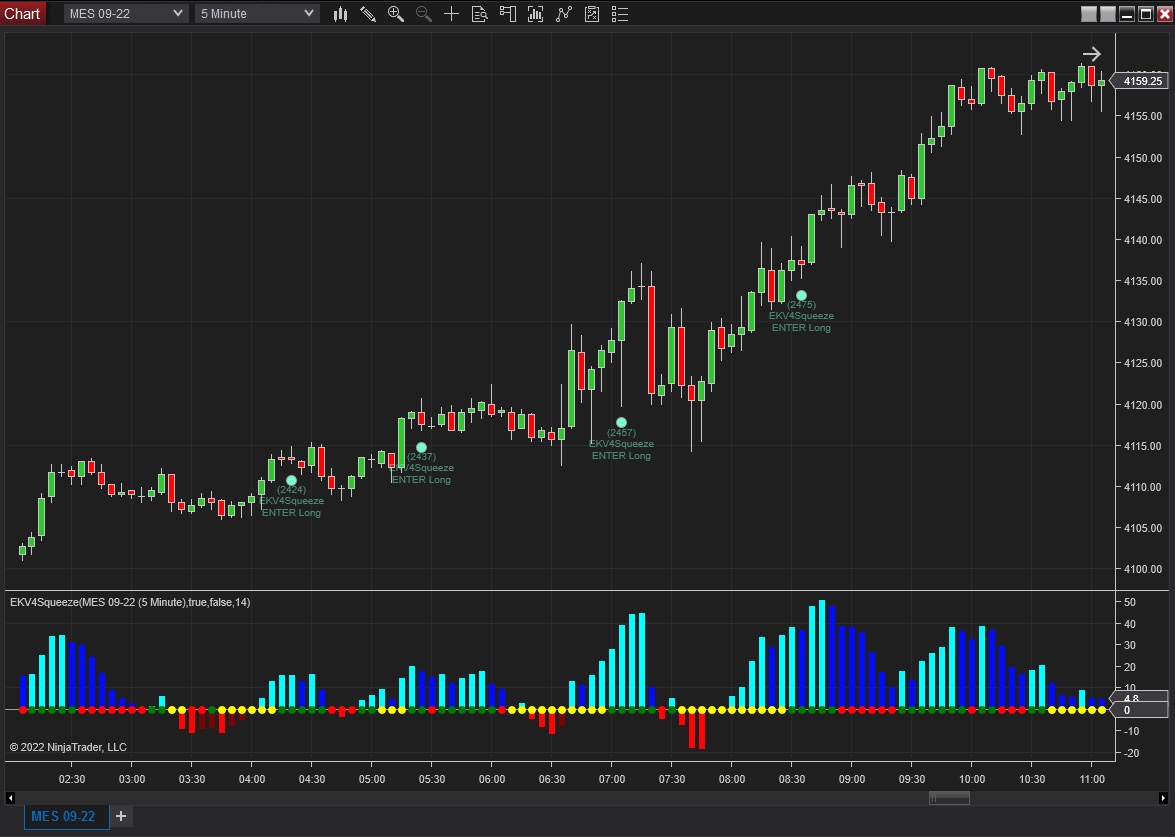This screenshot has width=1175, height=837.
Task: Open chart Properties list icon
Action: (x=620, y=13)
